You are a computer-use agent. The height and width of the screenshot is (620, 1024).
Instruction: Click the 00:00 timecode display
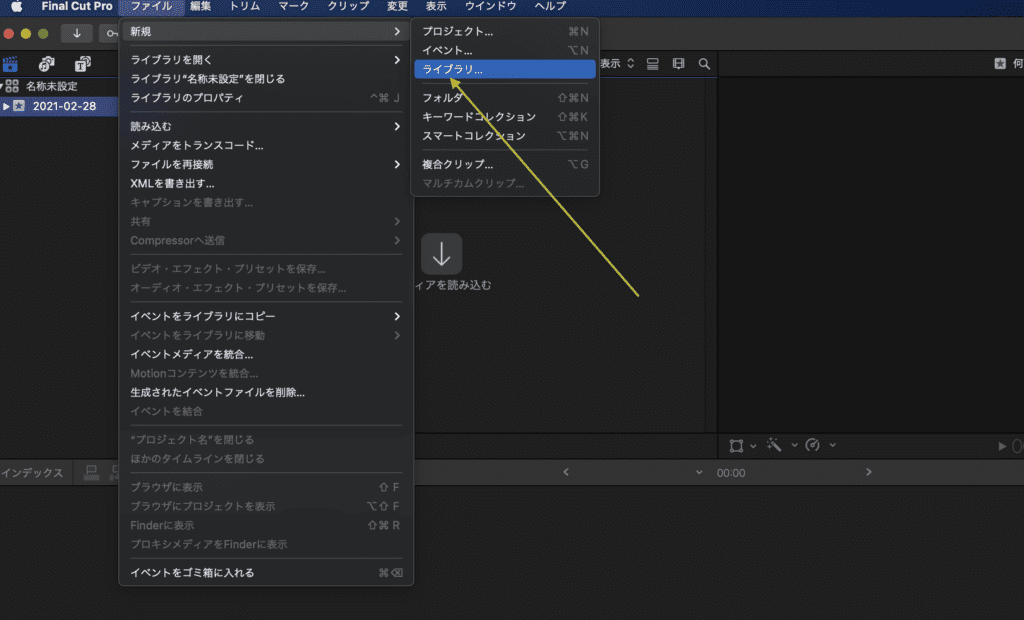click(x=731, y=473)
